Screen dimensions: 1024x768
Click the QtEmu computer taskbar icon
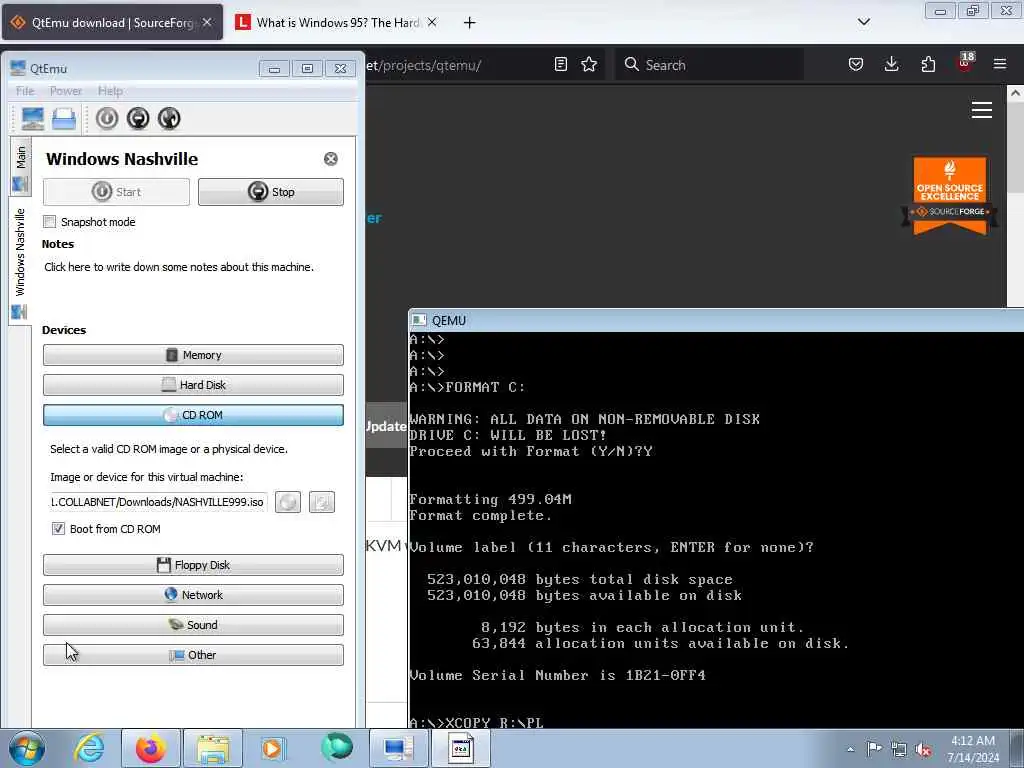tap(399, 748)
